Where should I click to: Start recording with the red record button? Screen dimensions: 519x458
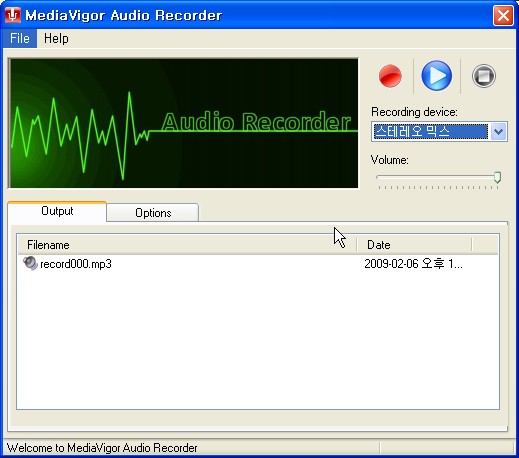tap(390, 76)
